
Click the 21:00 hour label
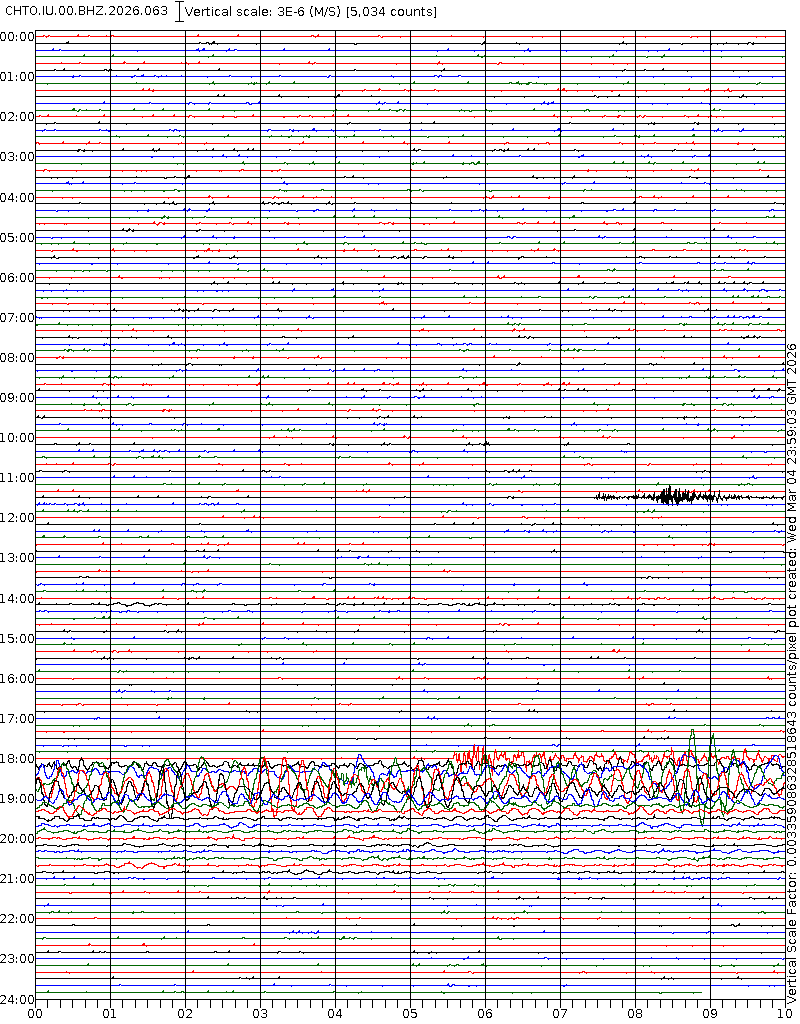click(17, 878)
